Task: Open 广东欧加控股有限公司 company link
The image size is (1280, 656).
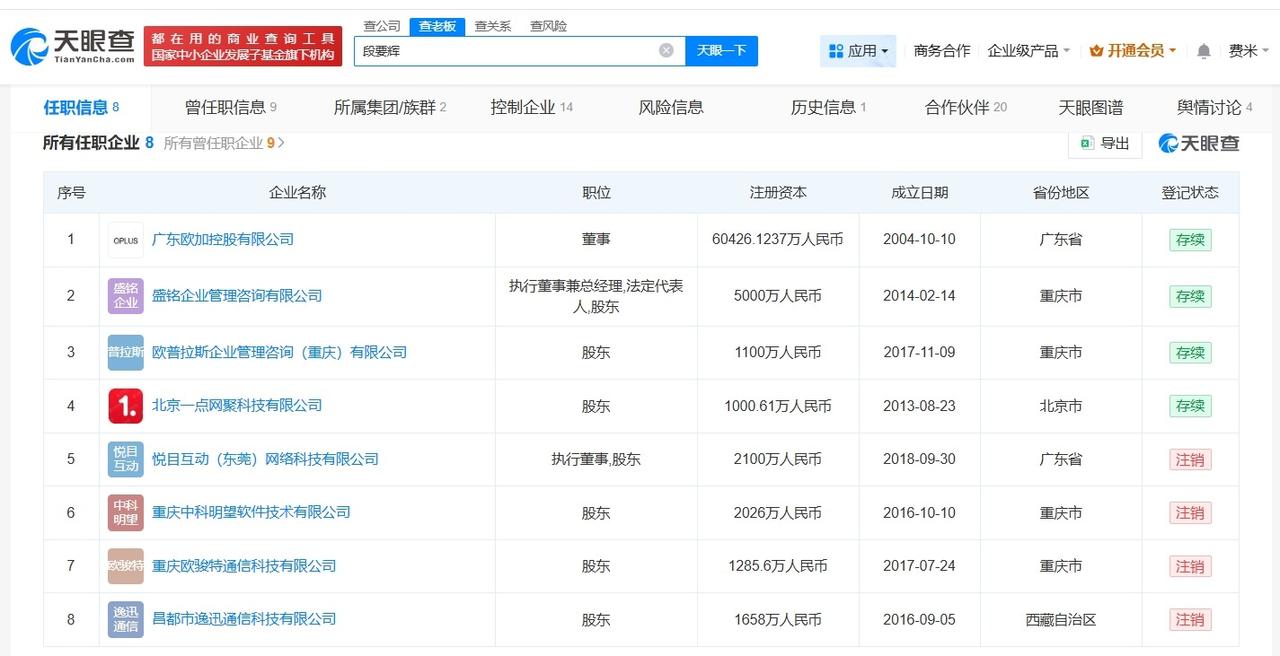Action: pos(223,240)
